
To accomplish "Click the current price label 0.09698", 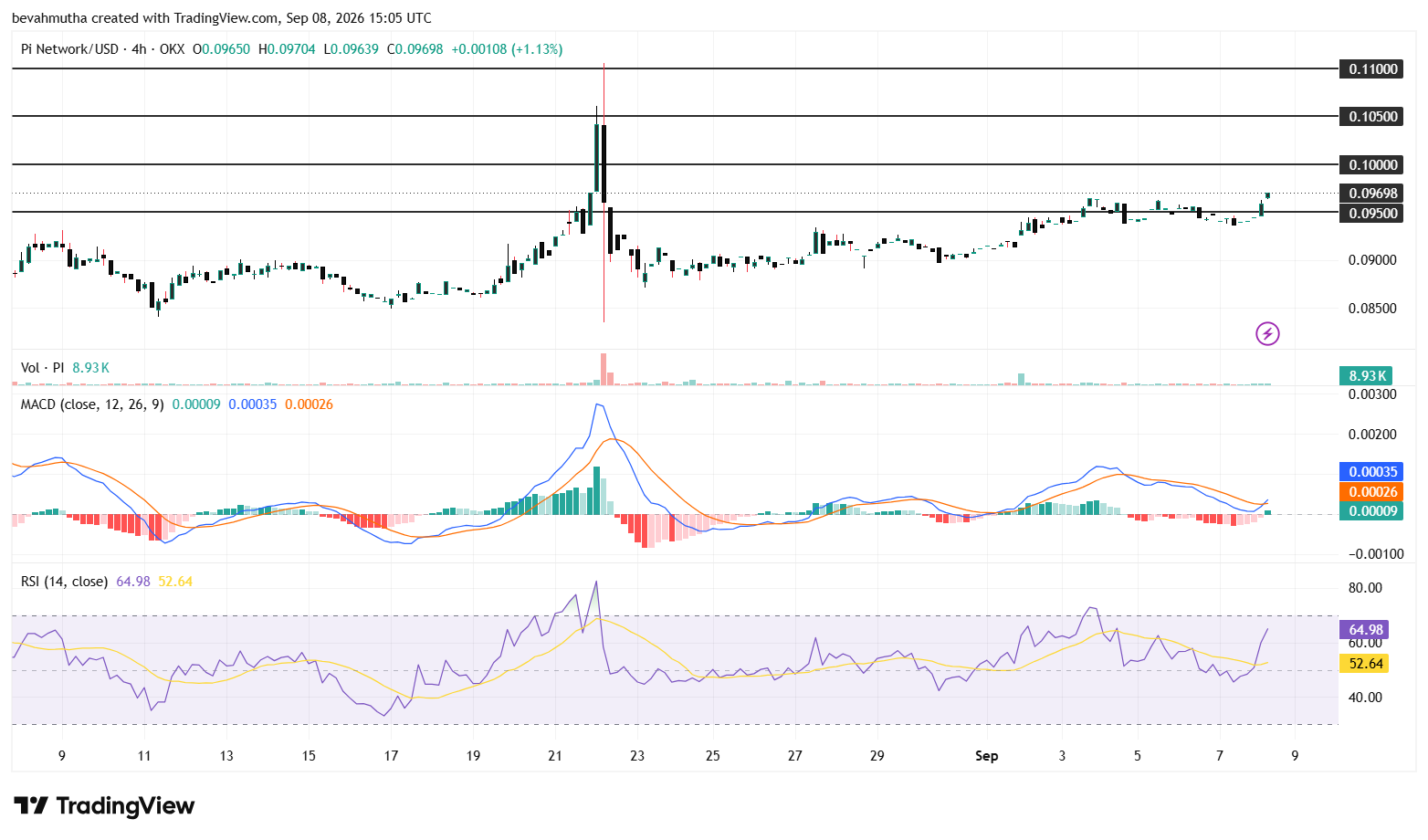I will click(x=1373, y=193).
